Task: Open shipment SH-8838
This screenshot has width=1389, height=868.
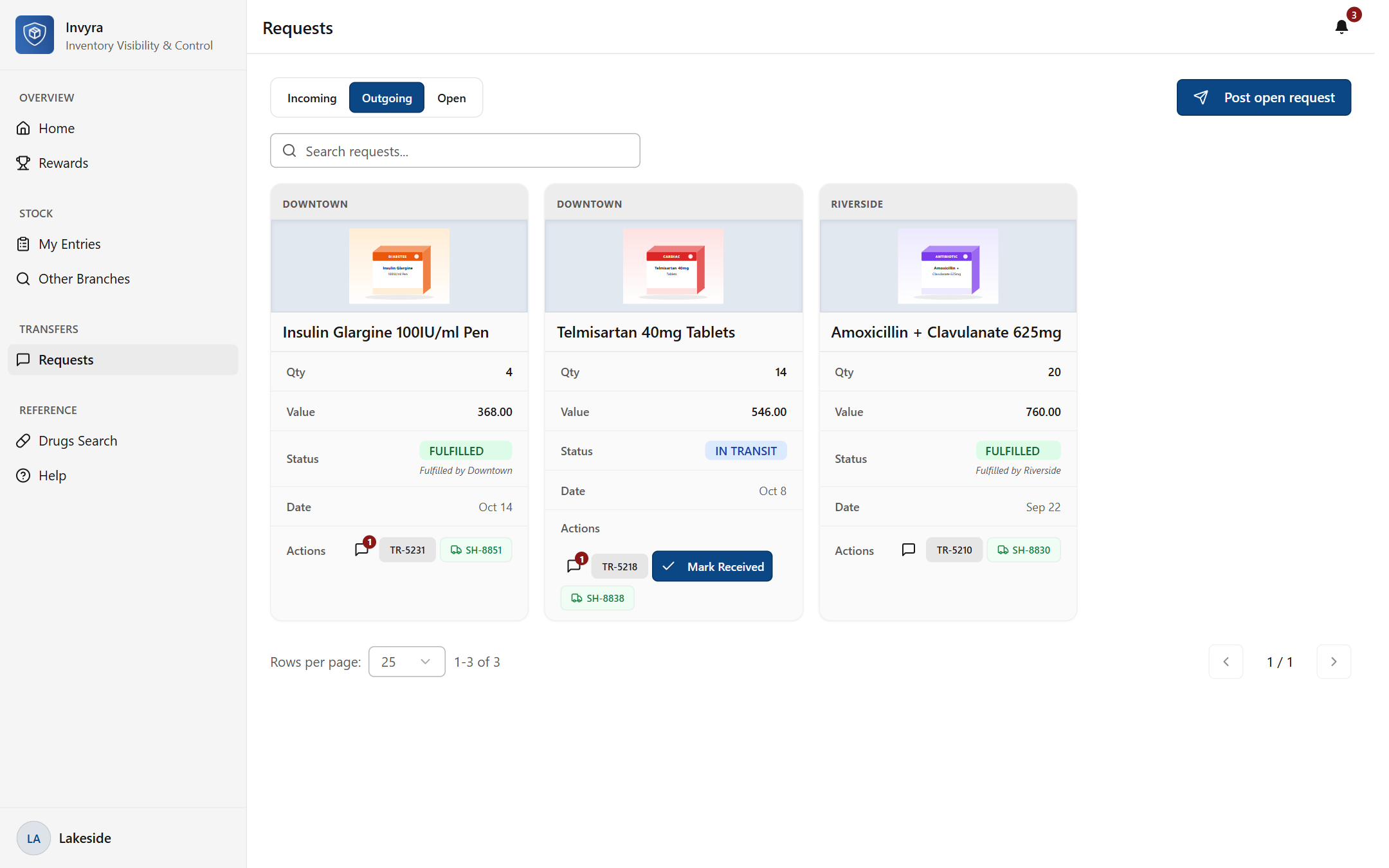Action: point(597,598)
